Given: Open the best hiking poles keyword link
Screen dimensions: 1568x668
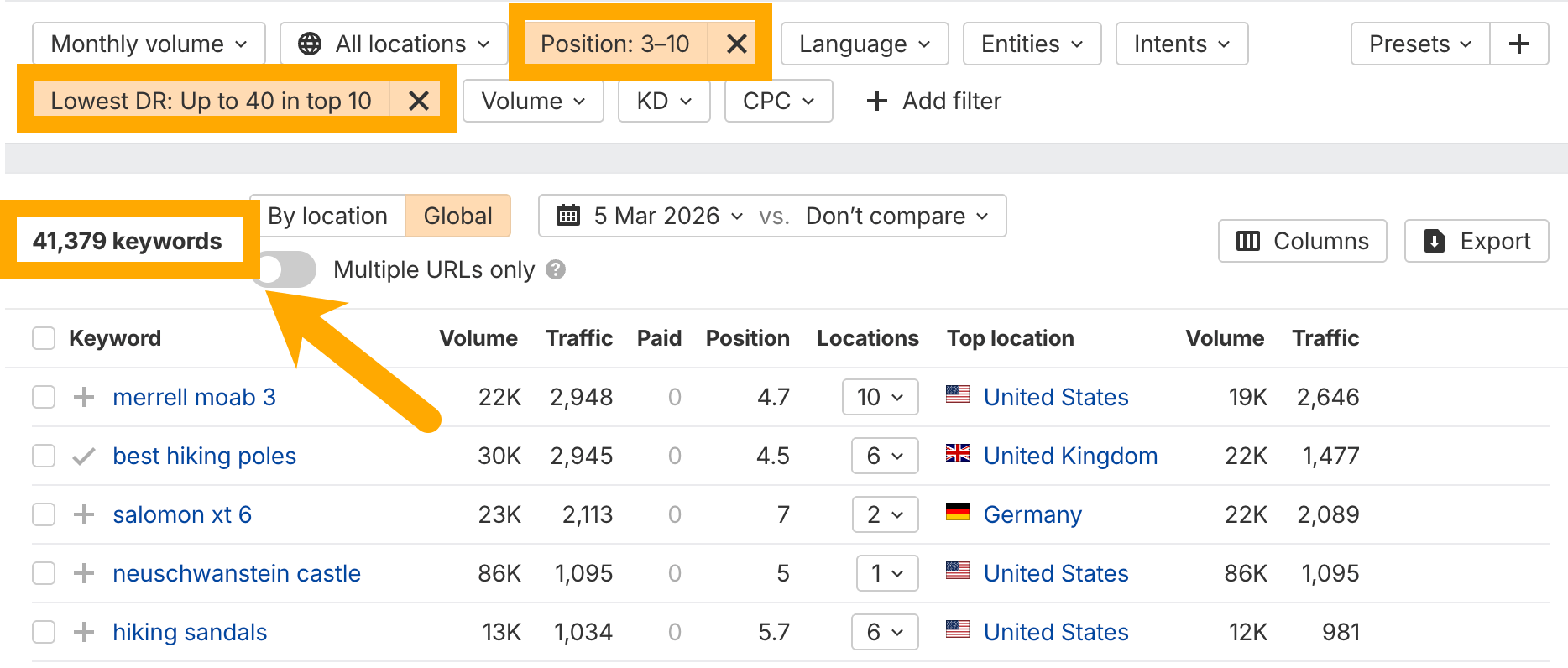Looking at the screenshot, I should [x=204, y=456].
